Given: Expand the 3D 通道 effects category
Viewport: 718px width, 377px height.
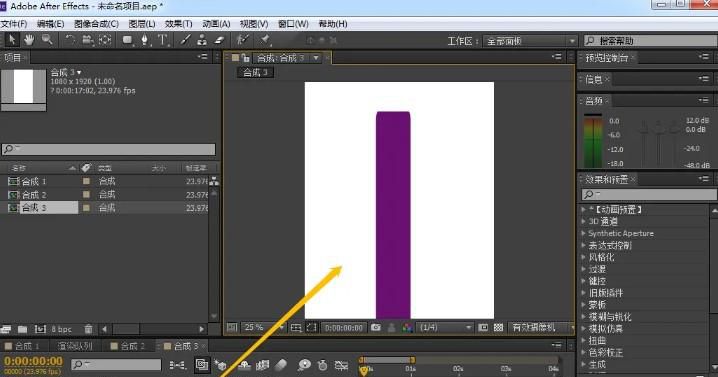Looking at the screenshot, I should pos(583,221).
